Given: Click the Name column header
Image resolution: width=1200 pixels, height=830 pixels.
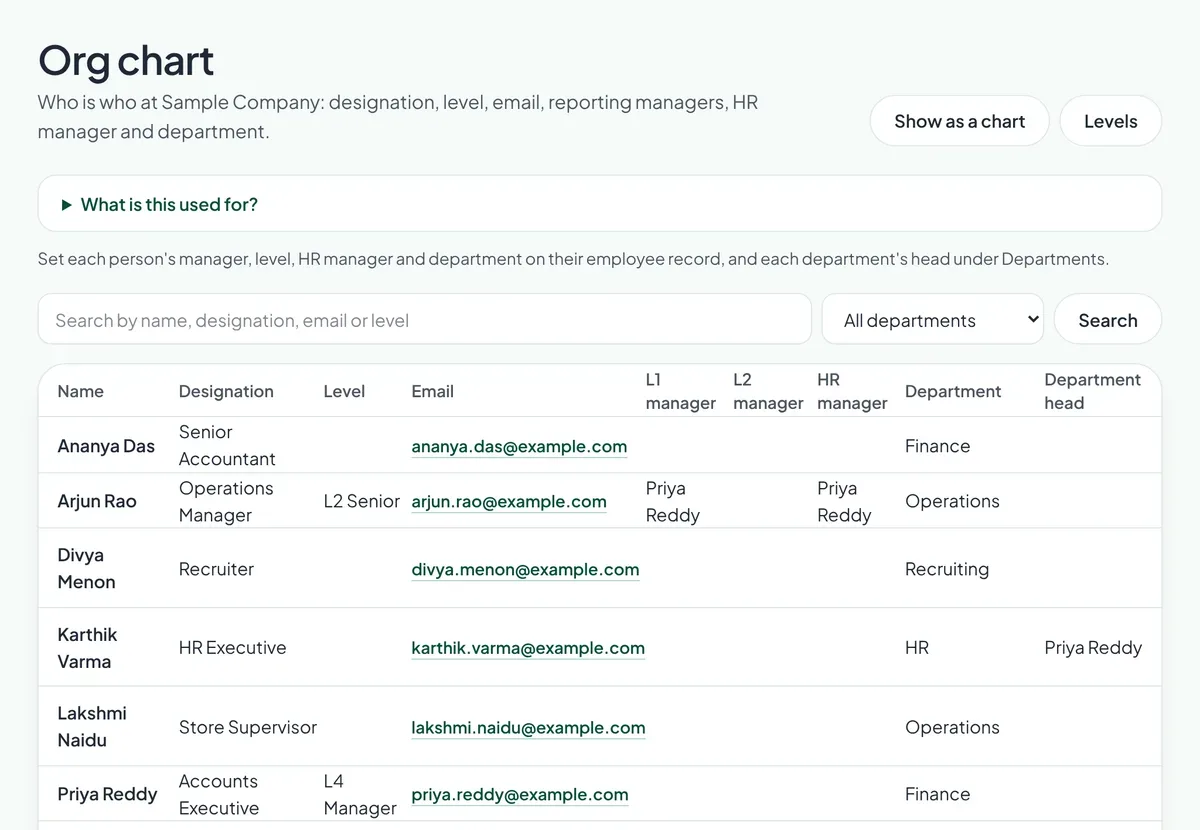Looking at the screenshot, I should click(80, 391).
